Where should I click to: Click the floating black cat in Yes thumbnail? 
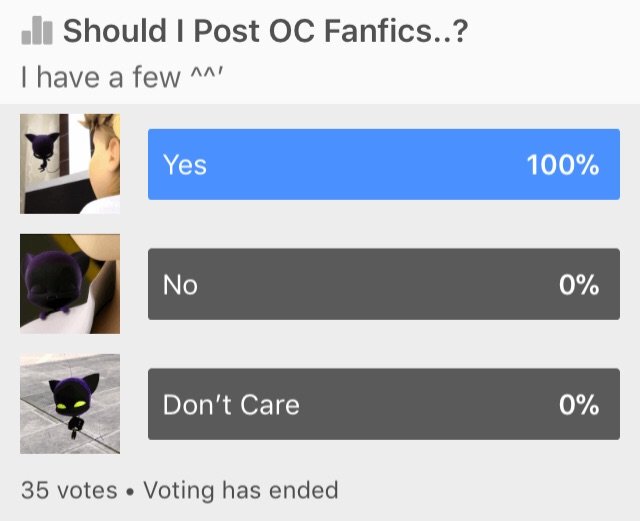(x=42, y=150)
